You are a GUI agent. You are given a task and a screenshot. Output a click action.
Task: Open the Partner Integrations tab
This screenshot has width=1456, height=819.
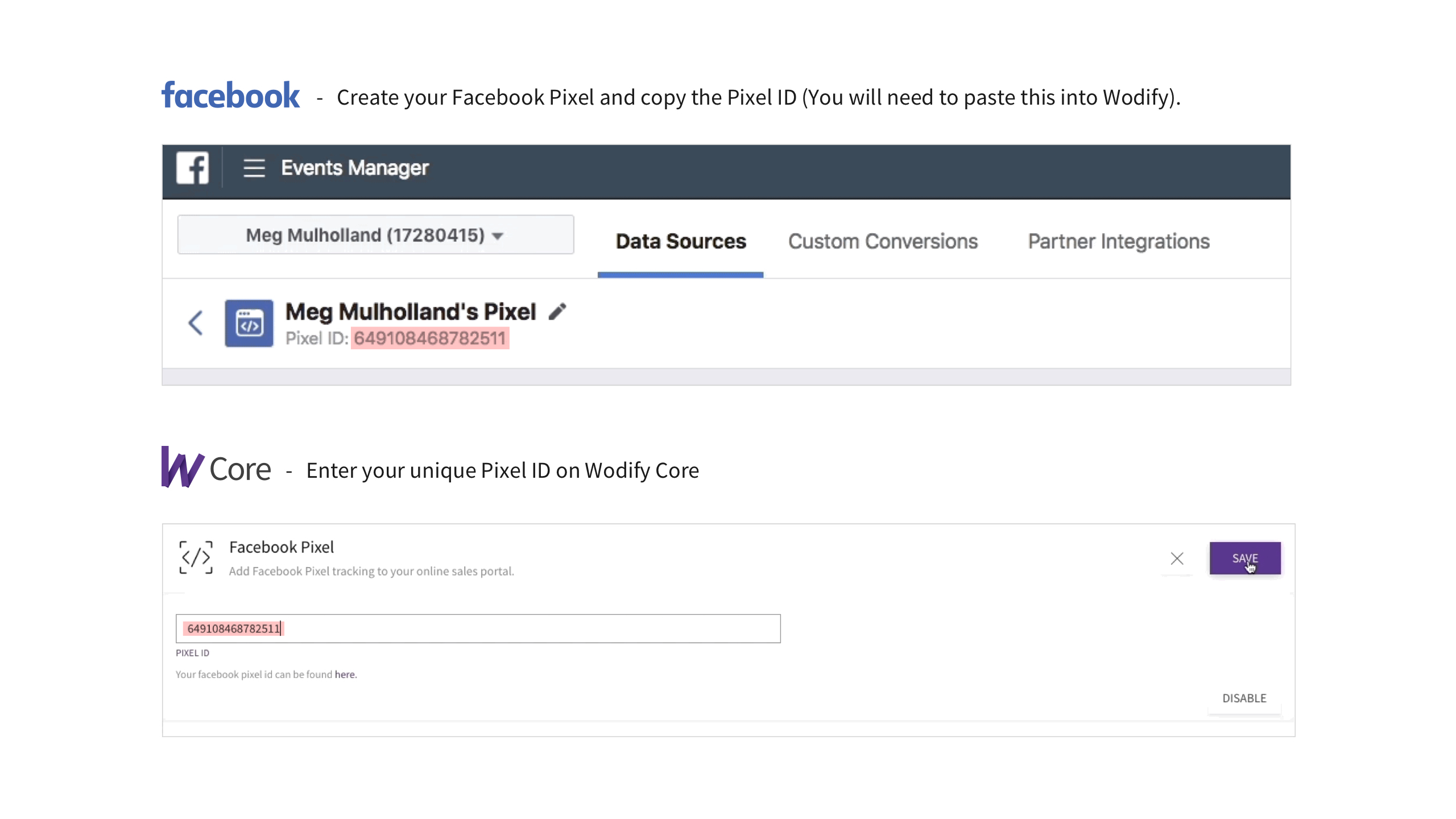click(x=1119, y=241)
